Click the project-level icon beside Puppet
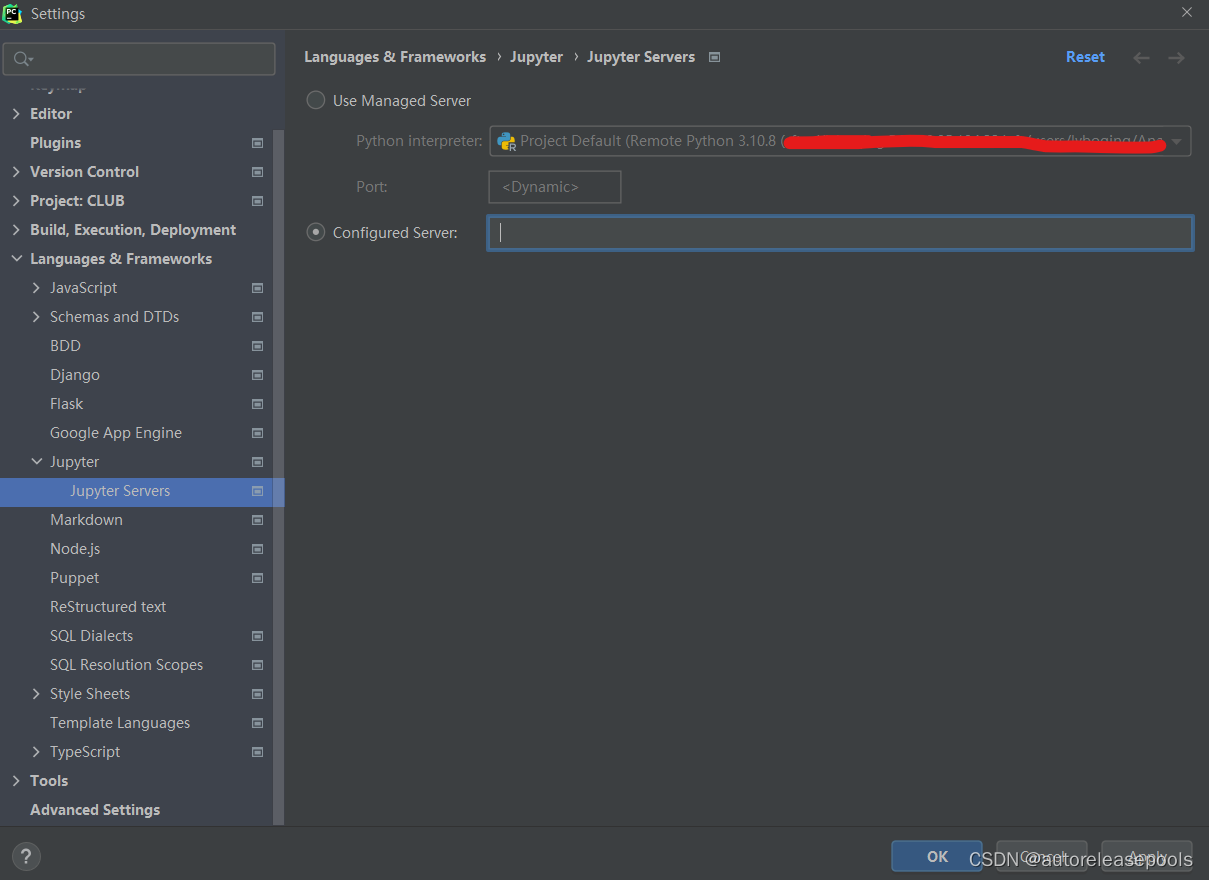1209x880 pixels. coord(257,578)
